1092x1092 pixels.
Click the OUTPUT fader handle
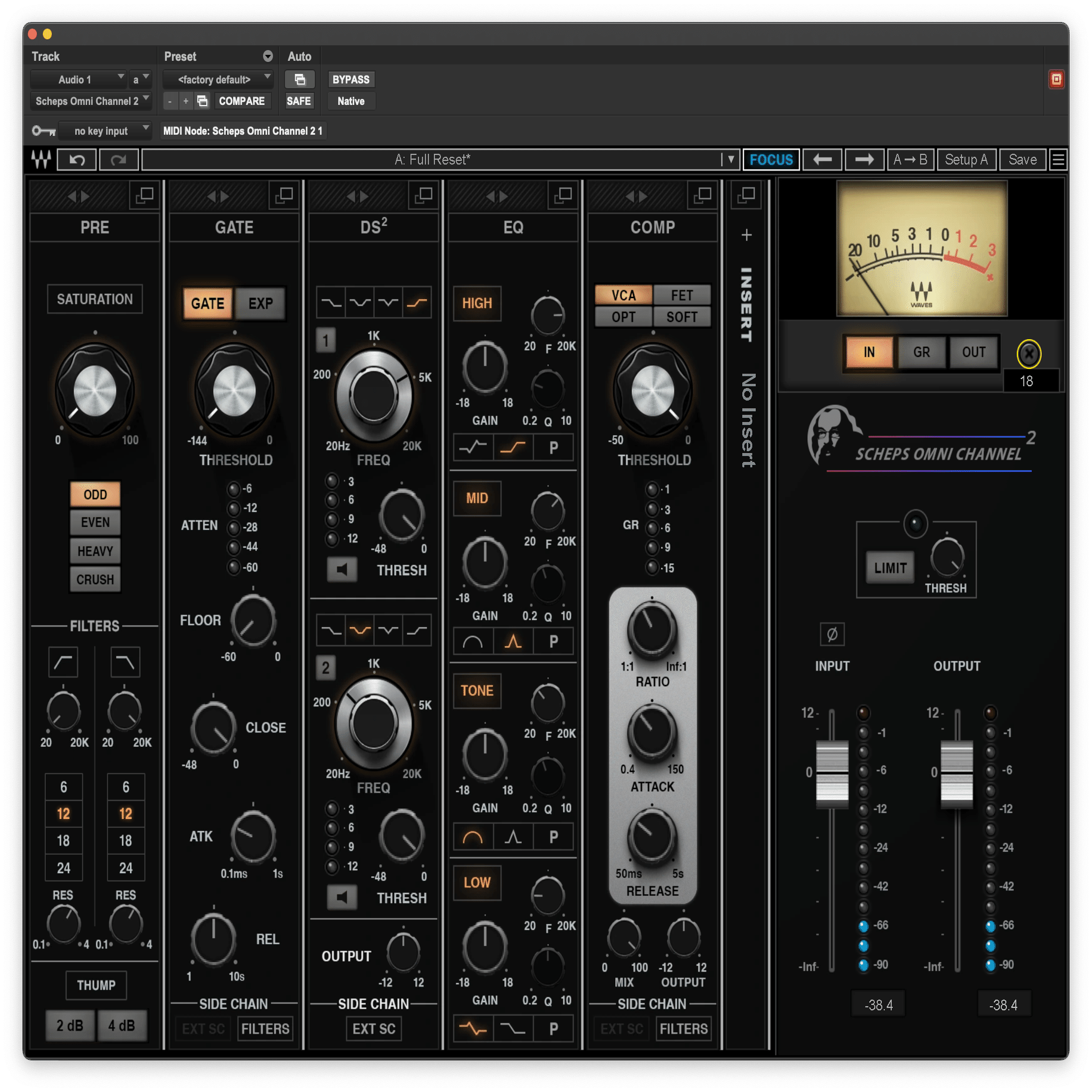click(x=957, y=774)
